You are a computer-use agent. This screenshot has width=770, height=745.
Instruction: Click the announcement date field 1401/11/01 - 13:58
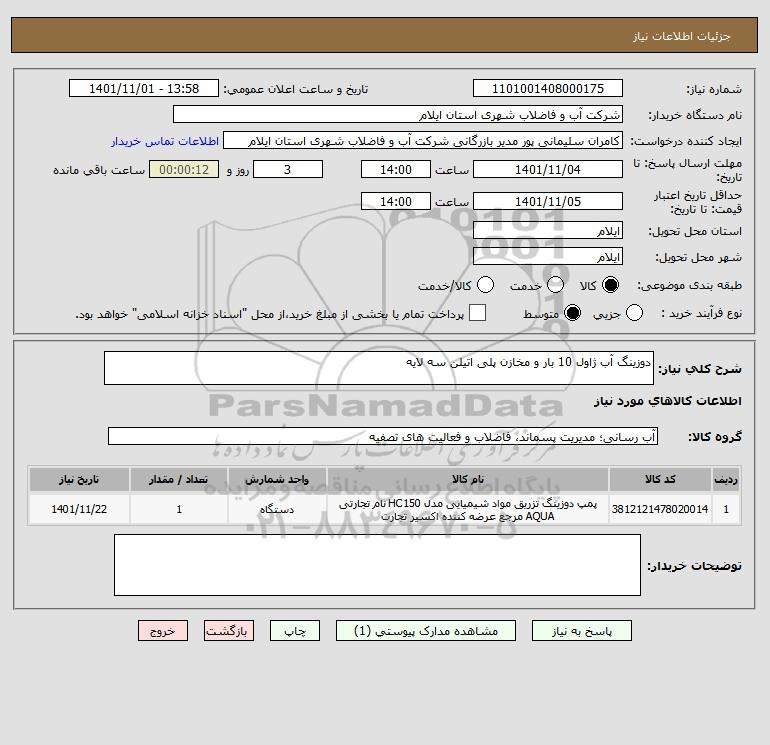point(144,88)
